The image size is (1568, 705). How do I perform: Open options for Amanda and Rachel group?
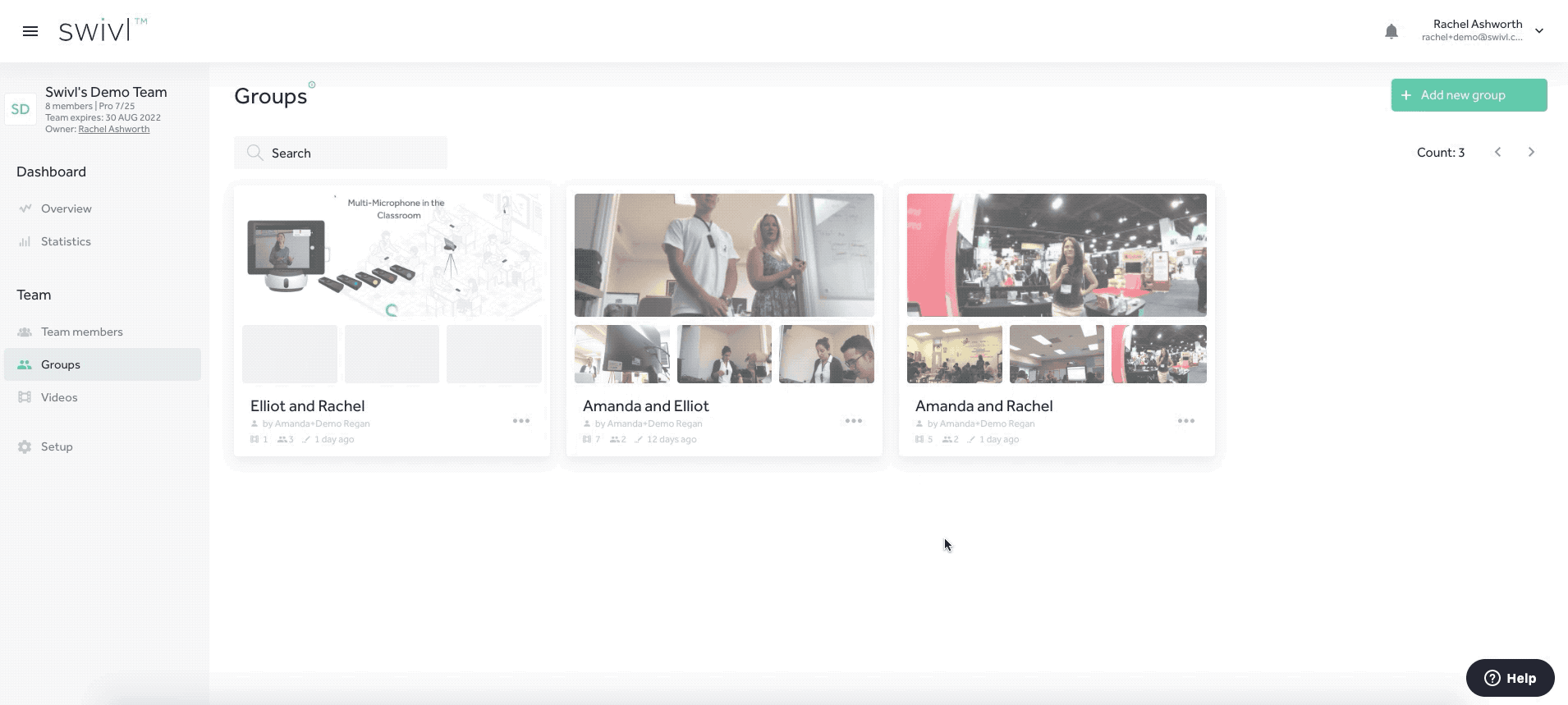[x=1185, y=421]
